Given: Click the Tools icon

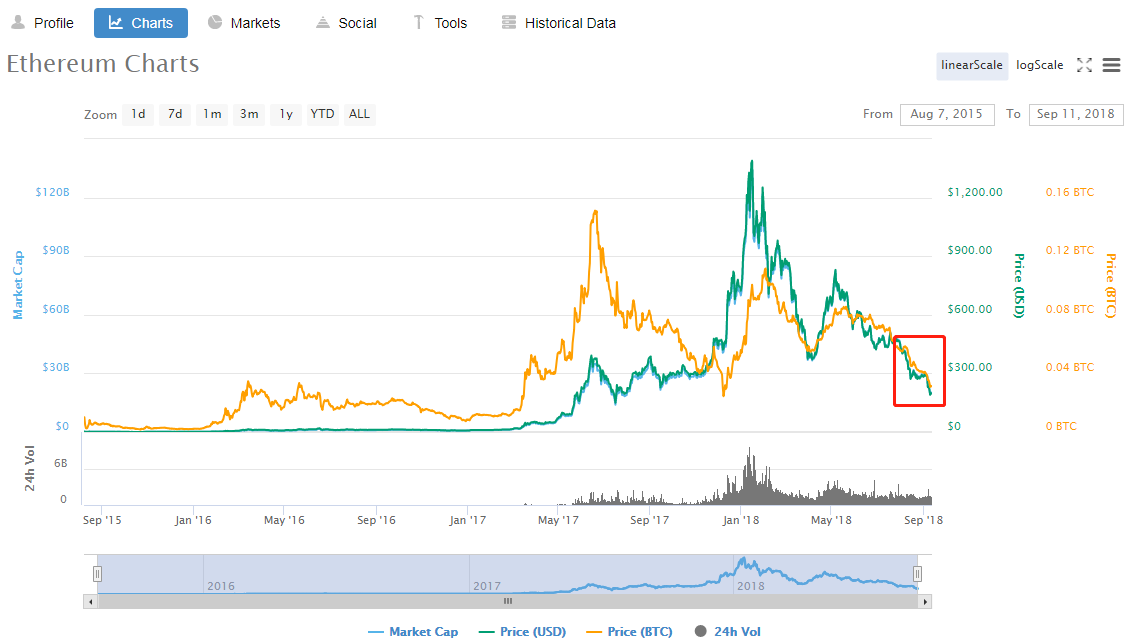Looking at the screenshot, I should 418,22.
